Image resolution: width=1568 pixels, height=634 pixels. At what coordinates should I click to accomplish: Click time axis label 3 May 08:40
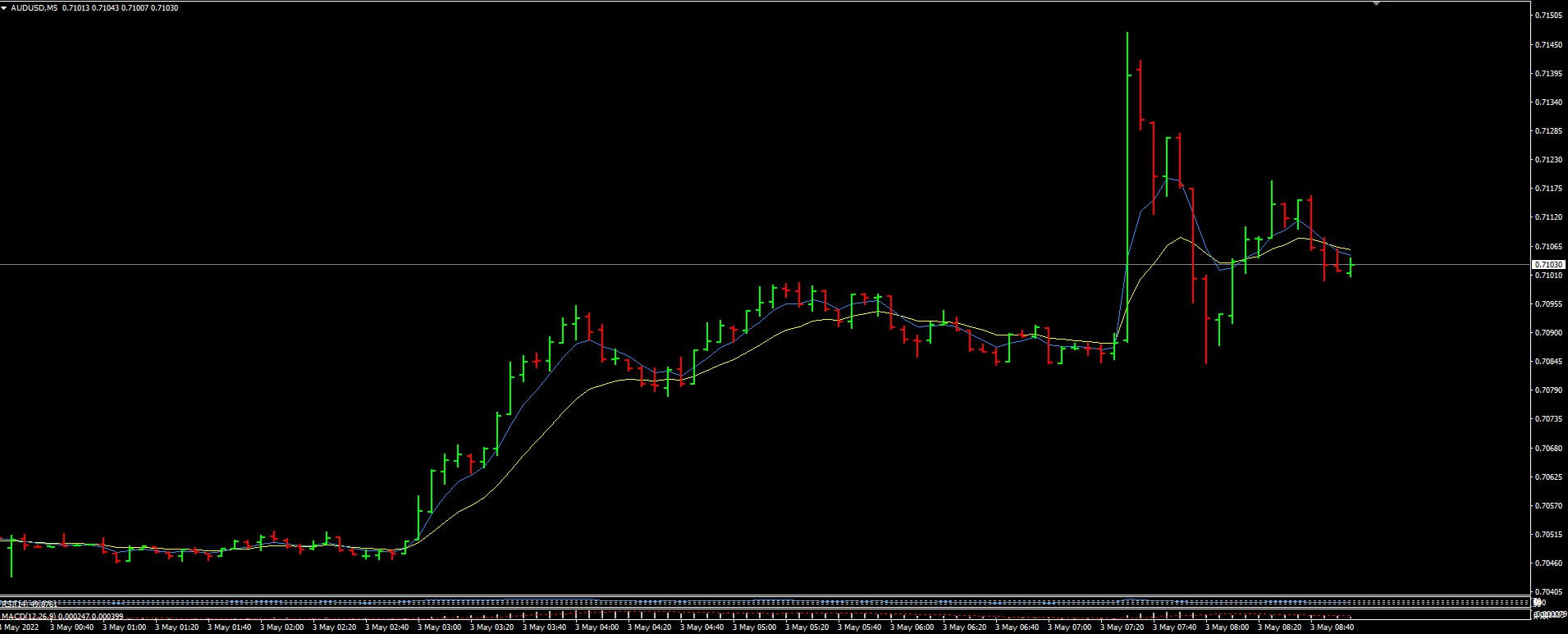pos(1332,627)
